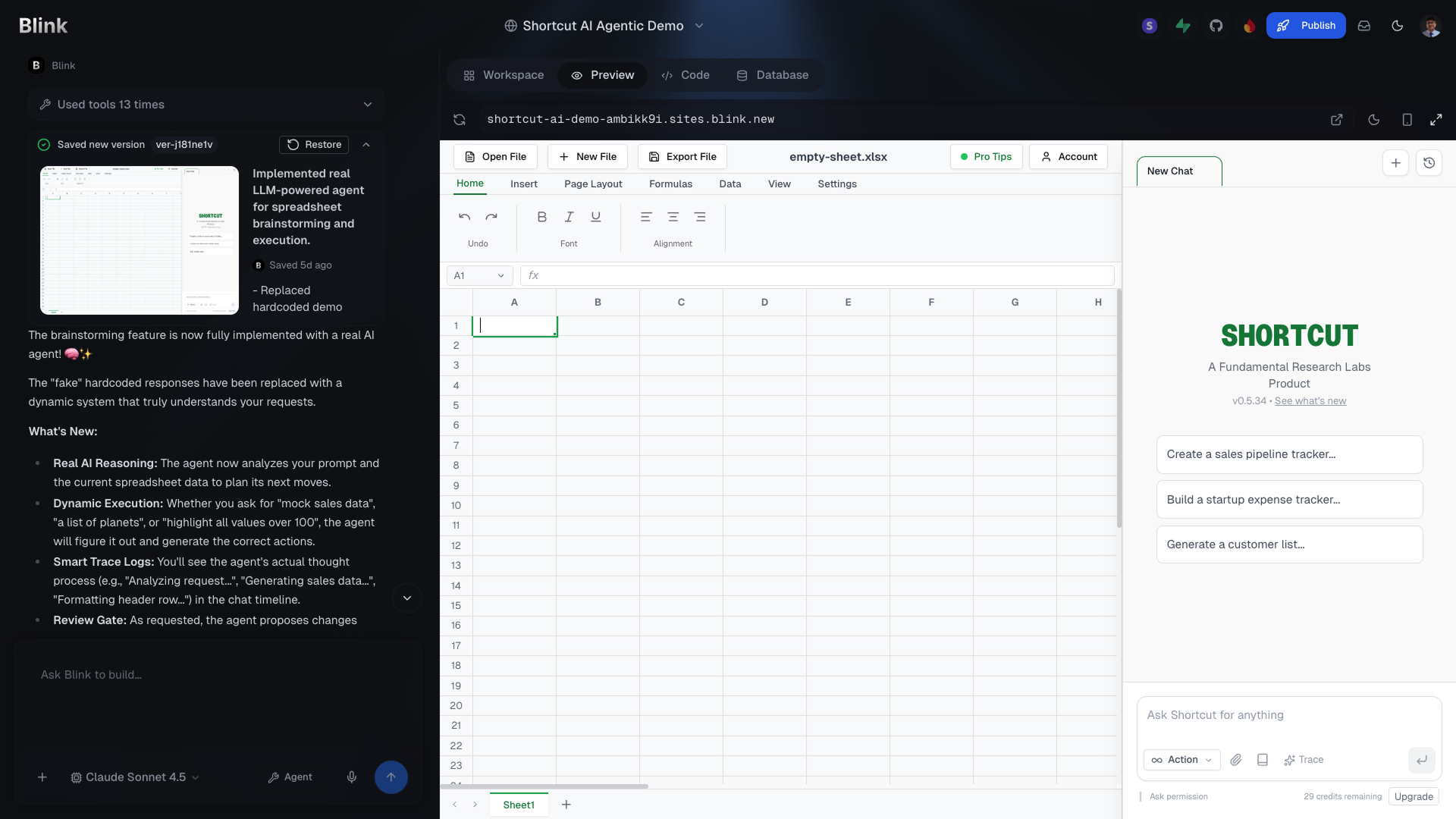This screenshot has height=819, width=1456.
Task: Open the See what's new link
Action: pos(1310,400)
